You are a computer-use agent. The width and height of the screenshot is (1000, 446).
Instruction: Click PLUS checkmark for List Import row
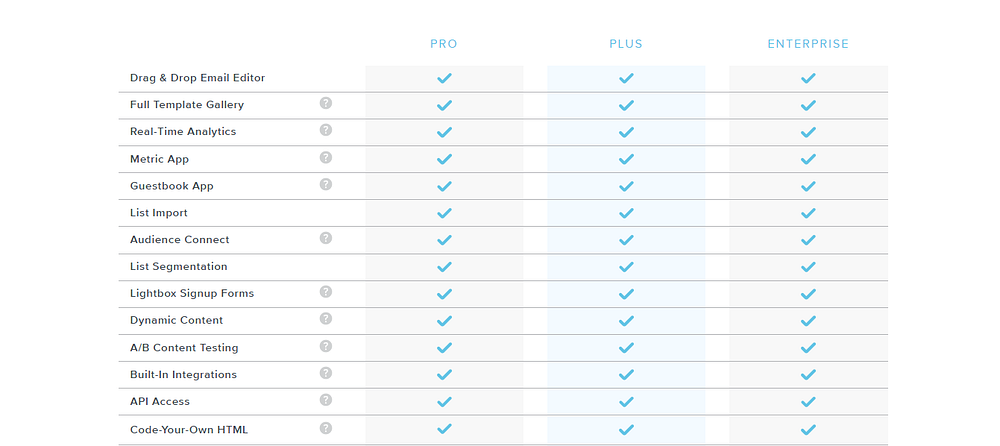tap(626, 213)
